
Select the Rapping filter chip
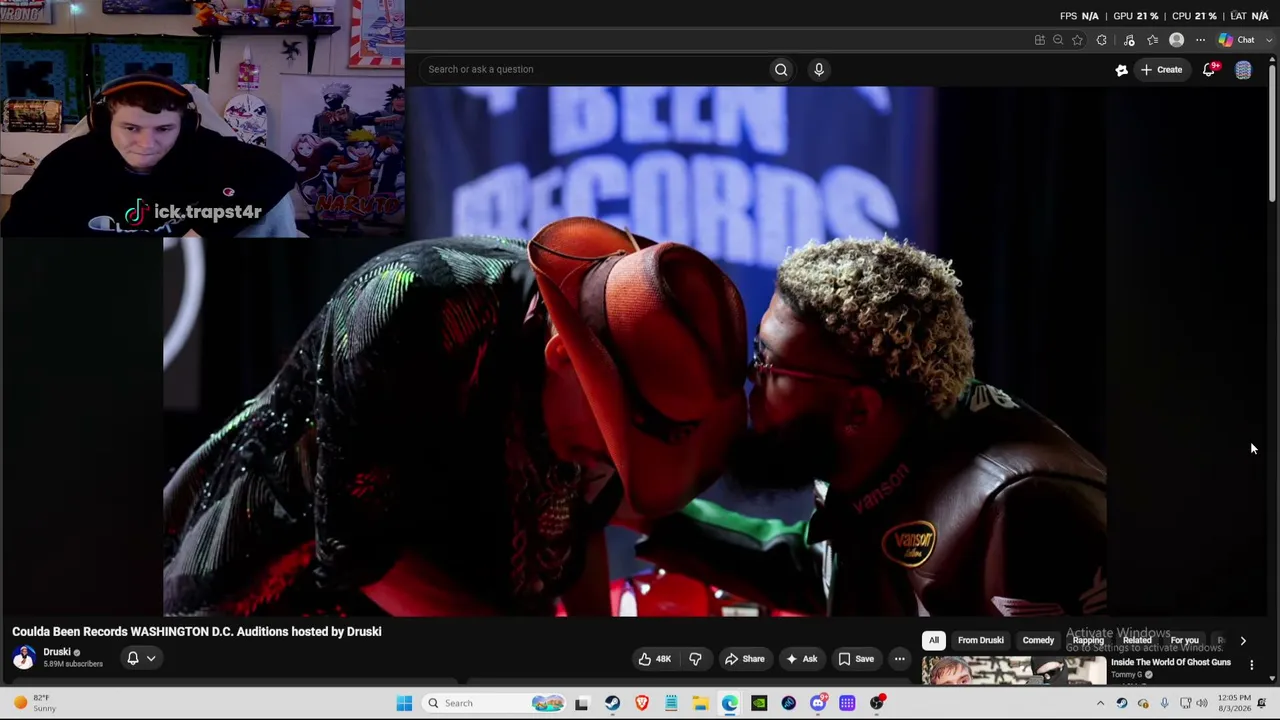pyautogui.click(x=1088, y=640)
